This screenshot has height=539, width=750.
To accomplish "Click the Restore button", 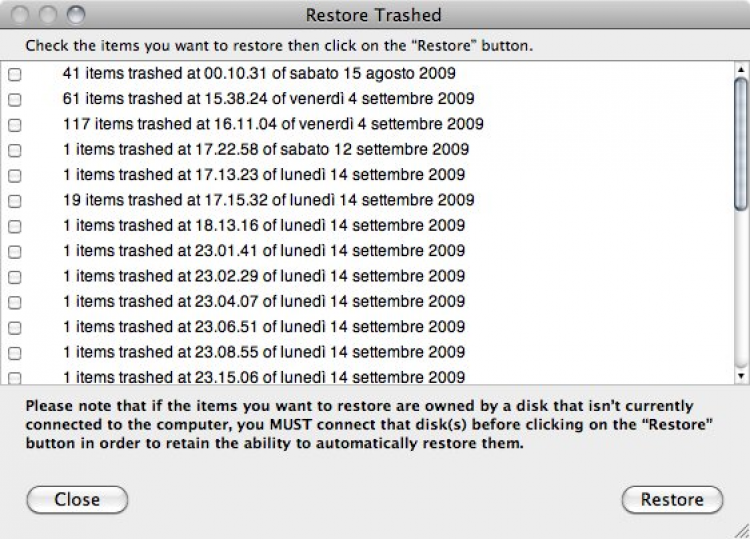I will (672, 499).
